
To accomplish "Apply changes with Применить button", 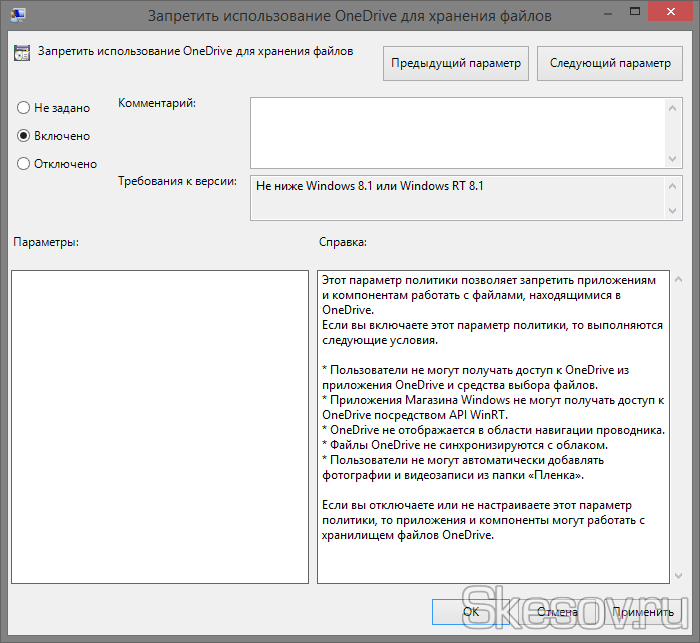I will 643,611.
